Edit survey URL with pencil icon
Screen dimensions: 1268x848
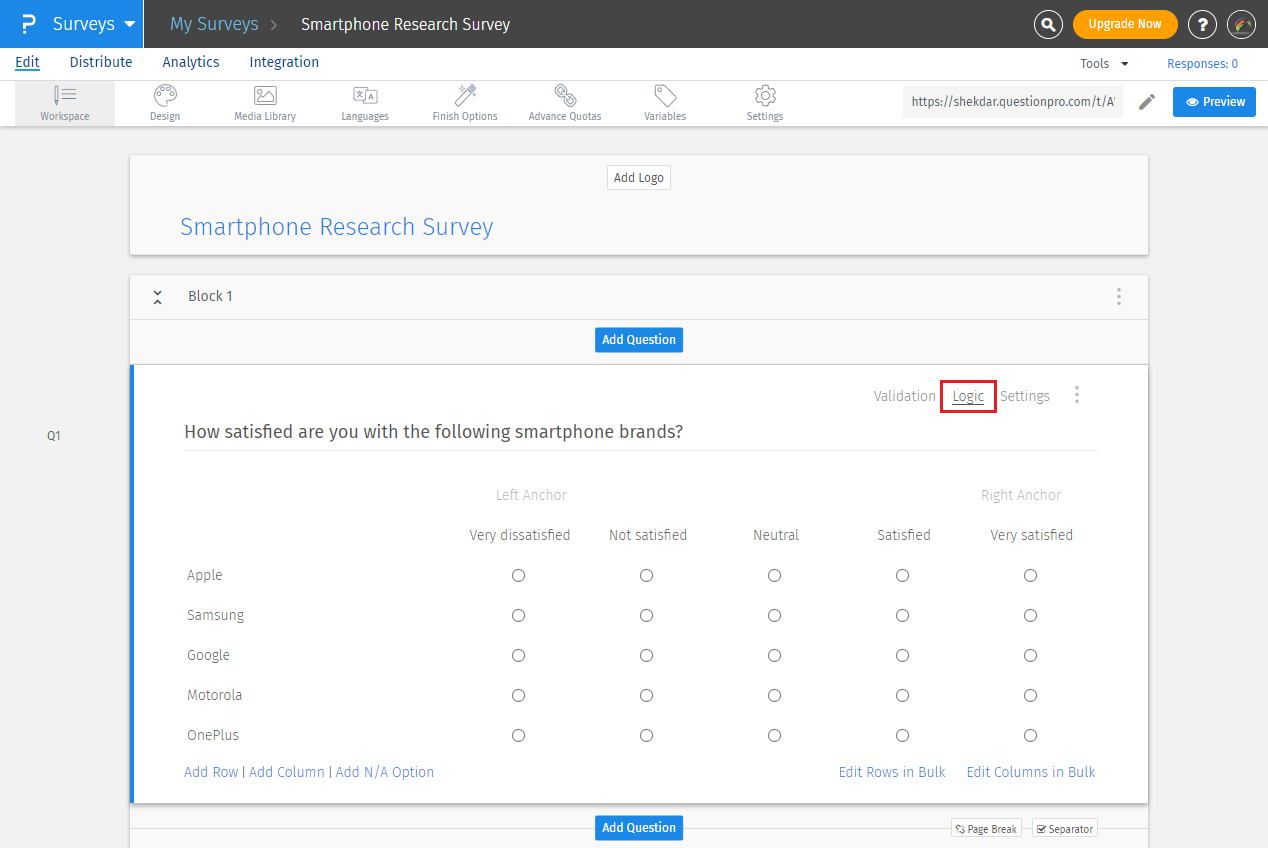pos(1147,102)
